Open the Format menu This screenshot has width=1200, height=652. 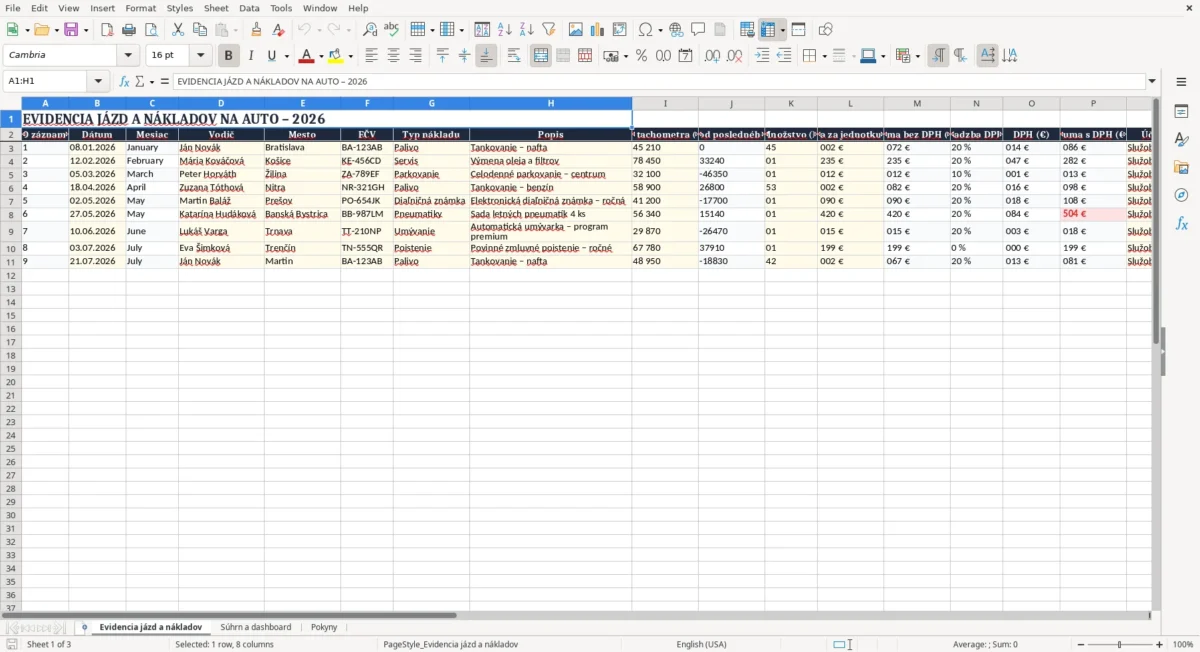point(140,8)
